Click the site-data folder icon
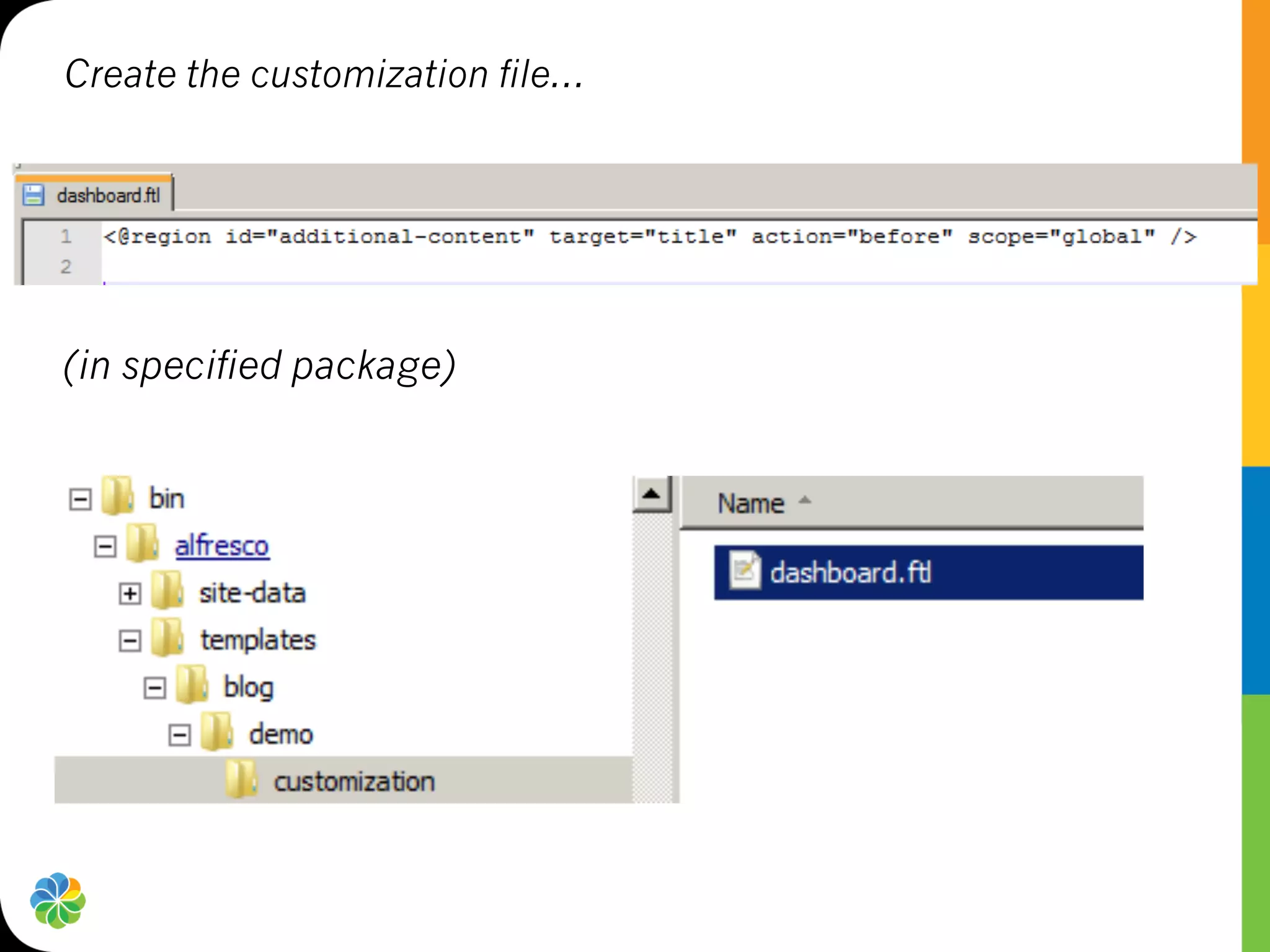This screenshot has width=1270, height=952. (167, 590)
